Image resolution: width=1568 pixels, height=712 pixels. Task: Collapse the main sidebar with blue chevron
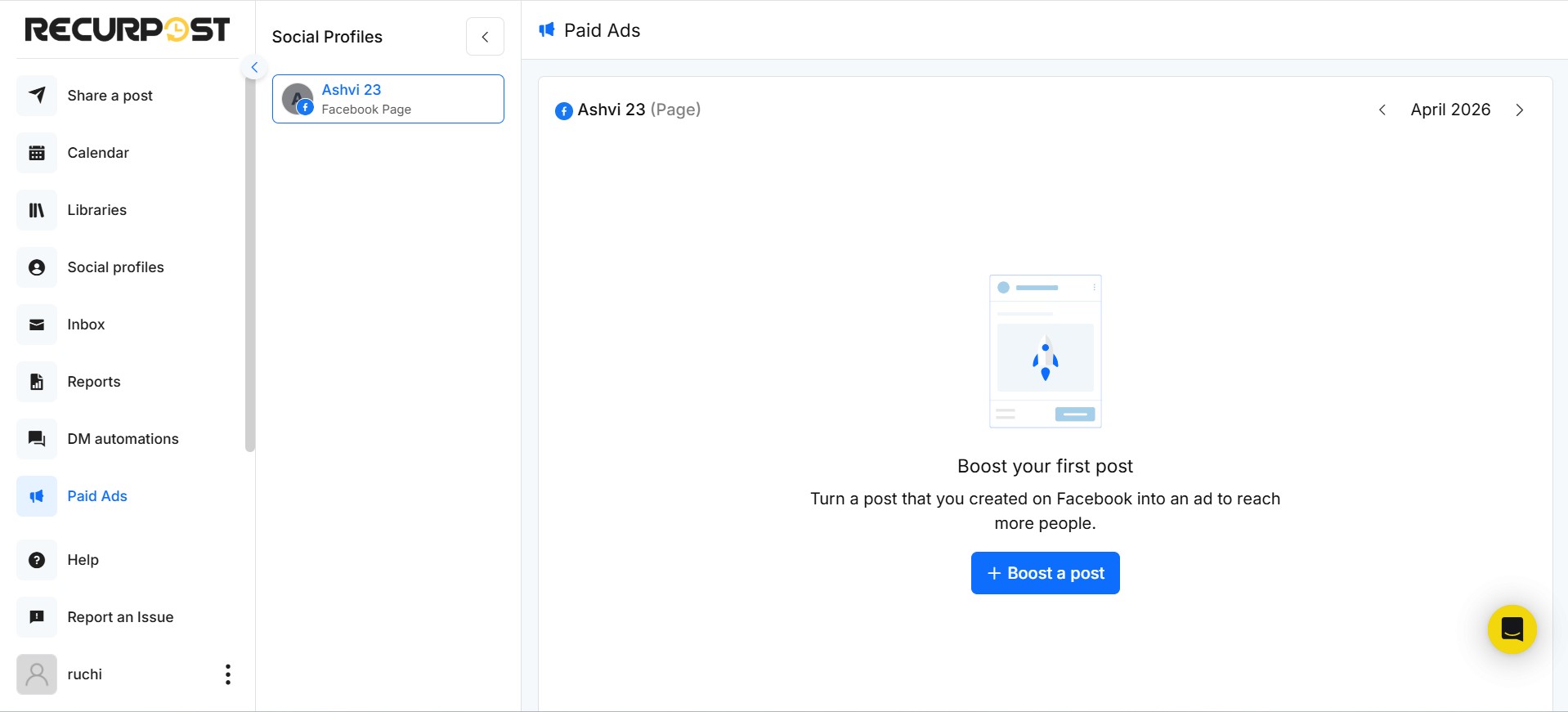pyautogui.click(x=254, y=67)
